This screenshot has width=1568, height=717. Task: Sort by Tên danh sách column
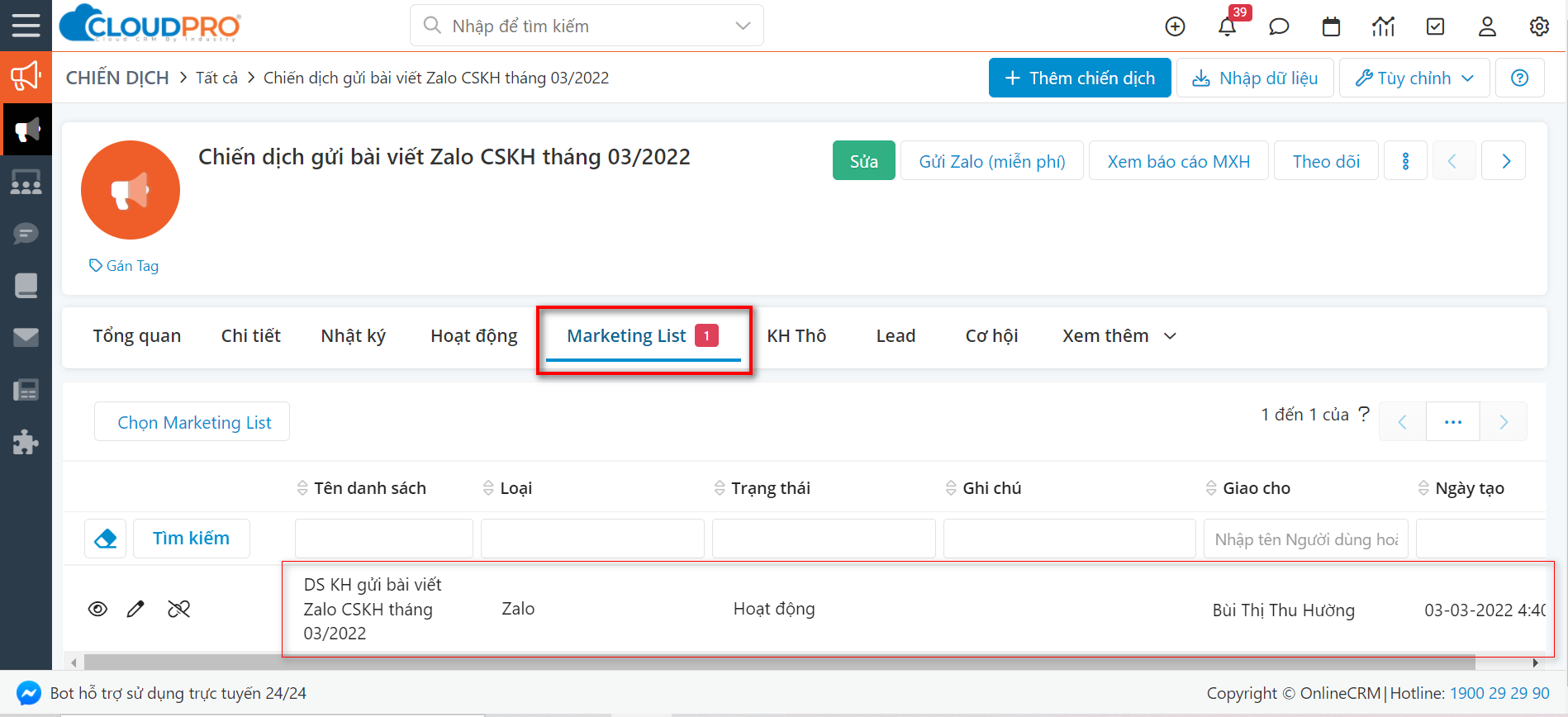(x=362, y=488)
